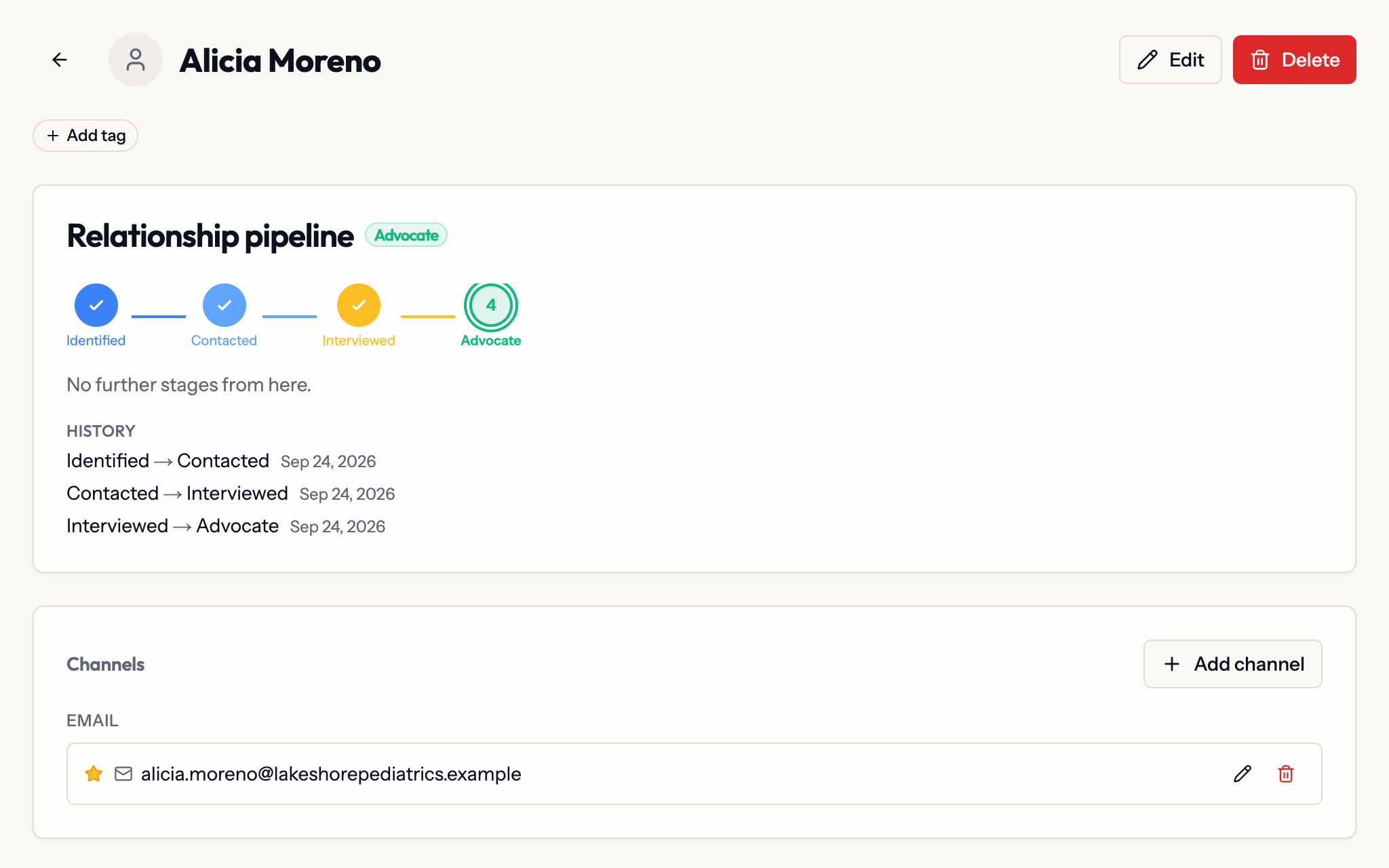Viewport: 1389px width, 868px height.
Task: Click the 'No further stages from here.' text
Action: [x=189, y=385]
